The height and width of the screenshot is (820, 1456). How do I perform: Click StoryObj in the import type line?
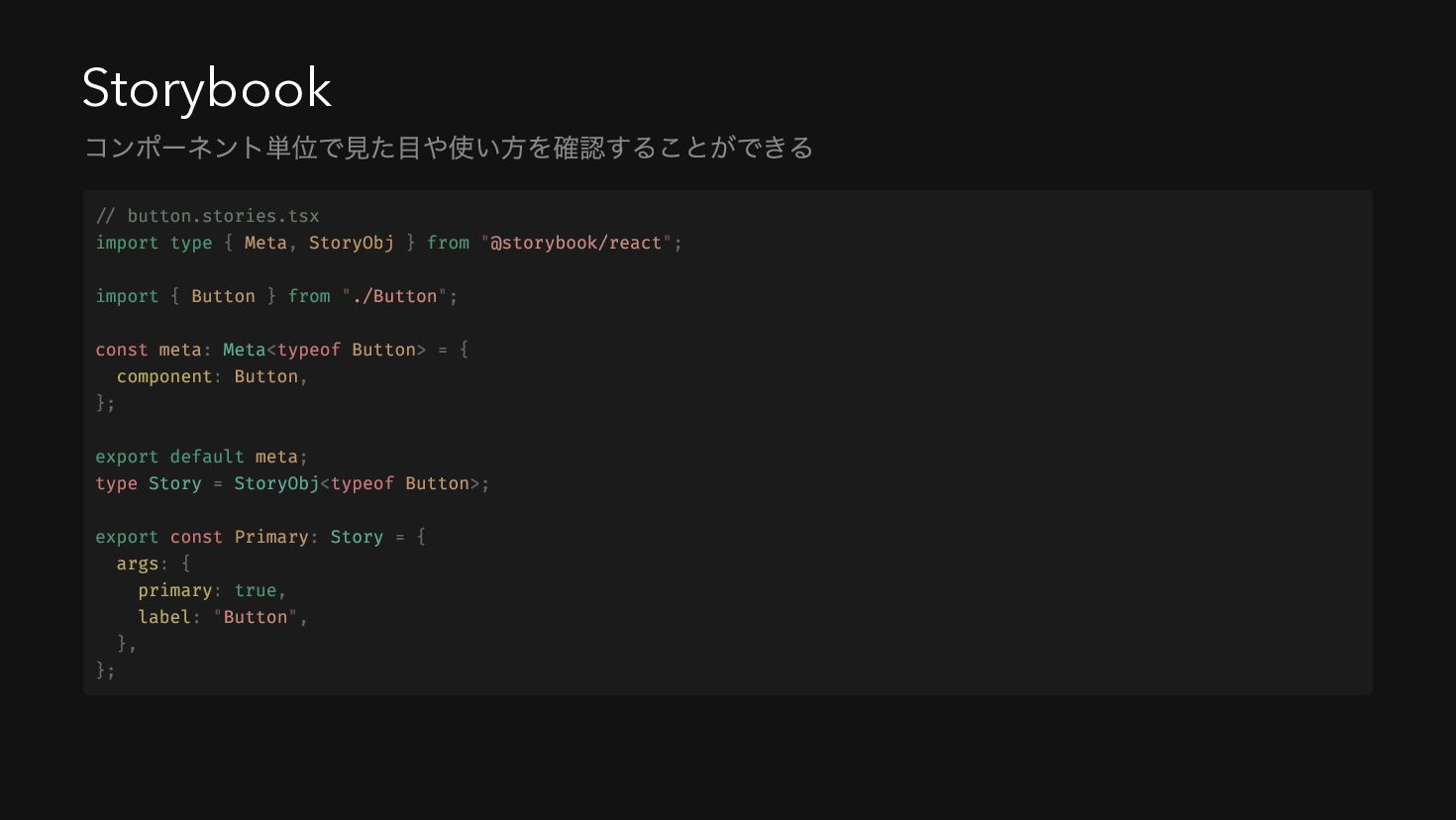(352, 243)
